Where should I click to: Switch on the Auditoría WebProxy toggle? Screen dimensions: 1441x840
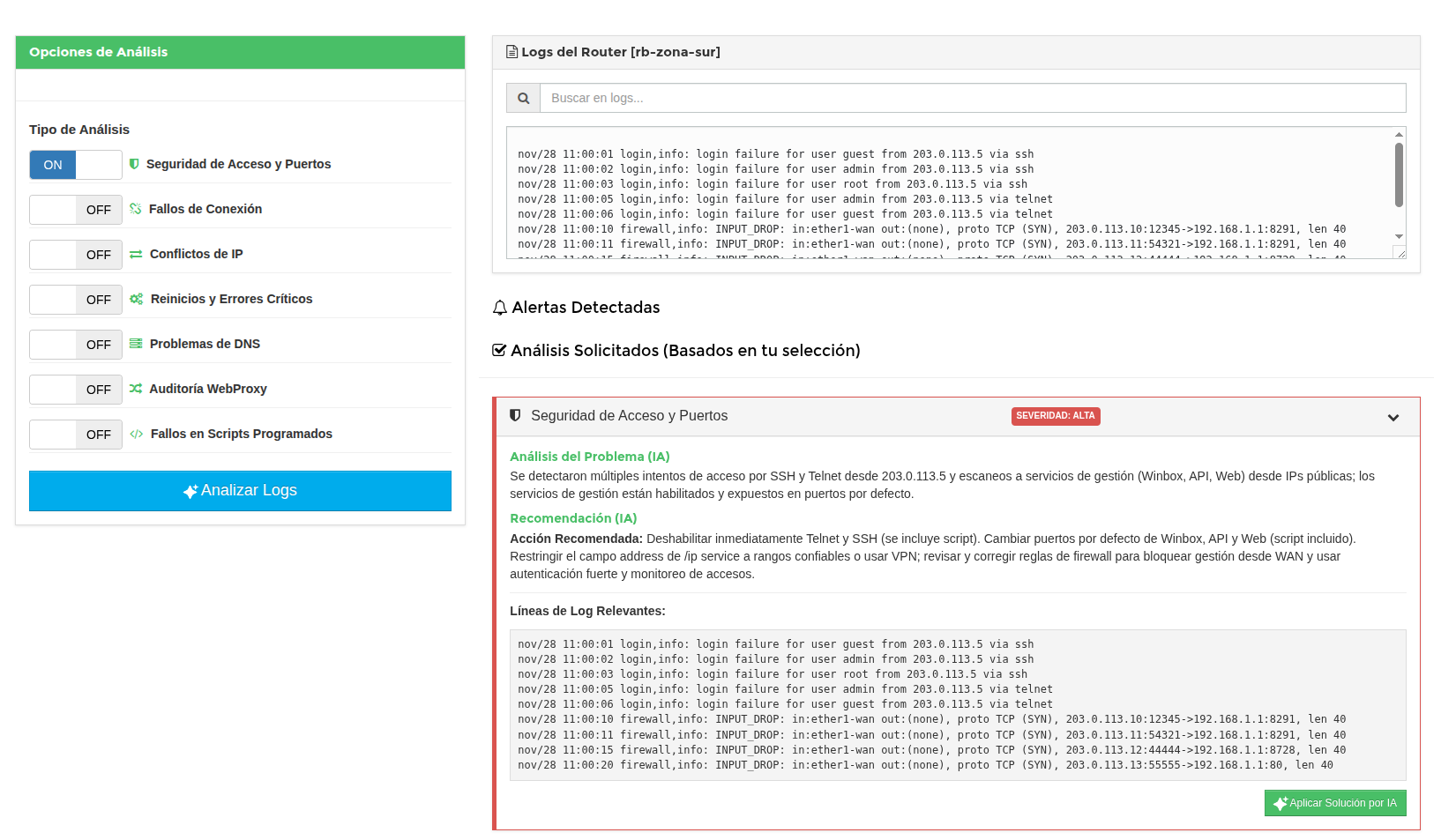point(76,390)
